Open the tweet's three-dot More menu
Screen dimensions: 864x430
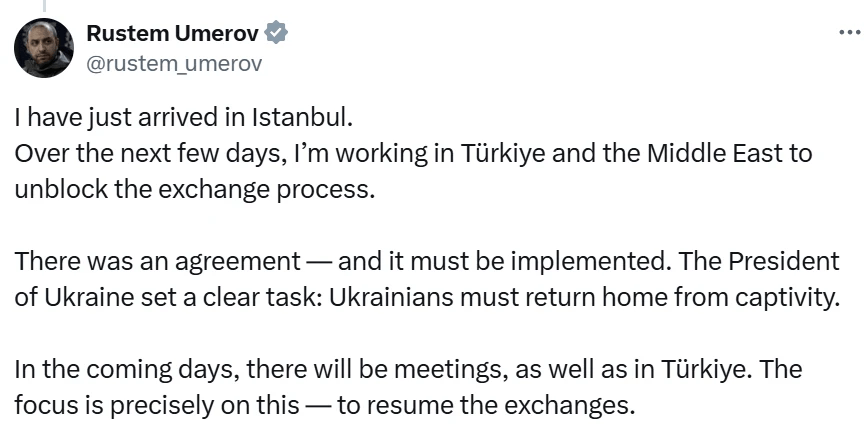pyautogui.click(x=848, y=32)
